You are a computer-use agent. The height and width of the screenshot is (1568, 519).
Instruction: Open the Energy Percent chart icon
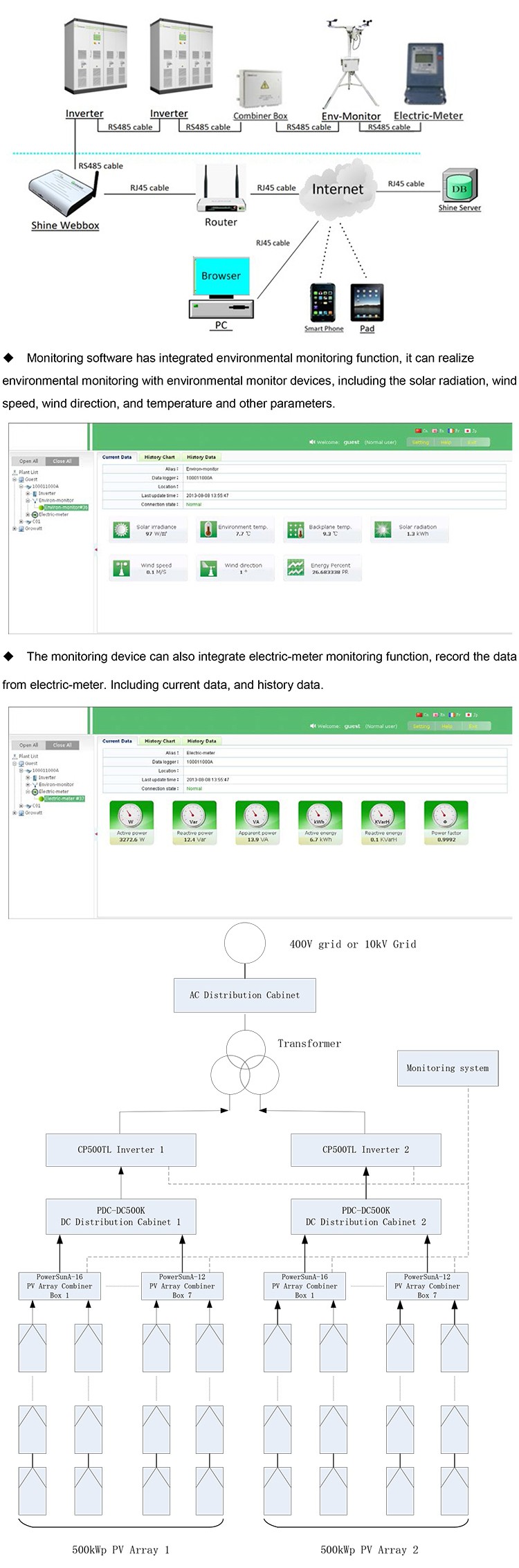pyautogui.click(x=295, y=568)
